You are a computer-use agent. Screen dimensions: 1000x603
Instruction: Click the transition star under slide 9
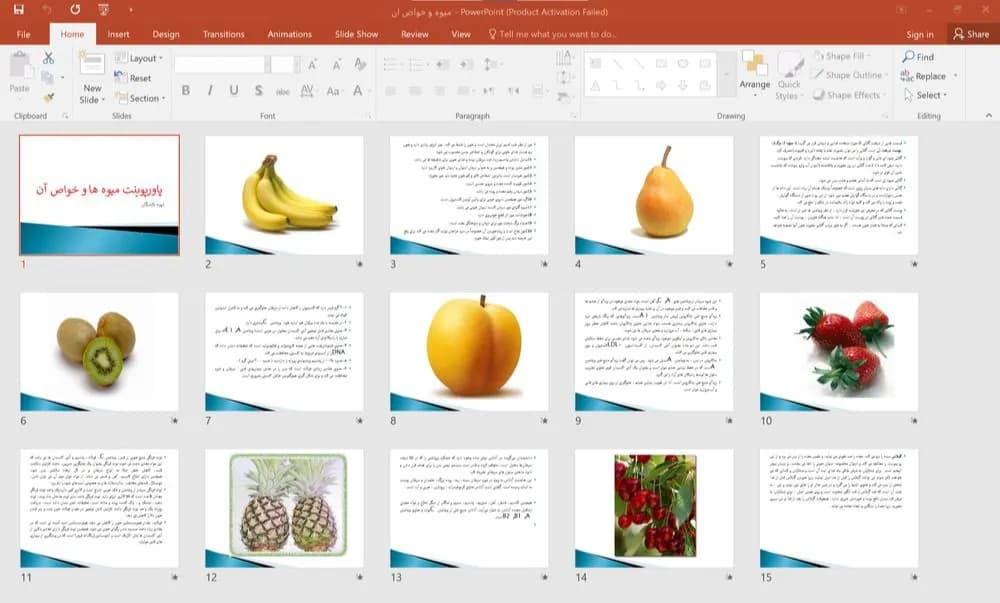pos(730,421)
